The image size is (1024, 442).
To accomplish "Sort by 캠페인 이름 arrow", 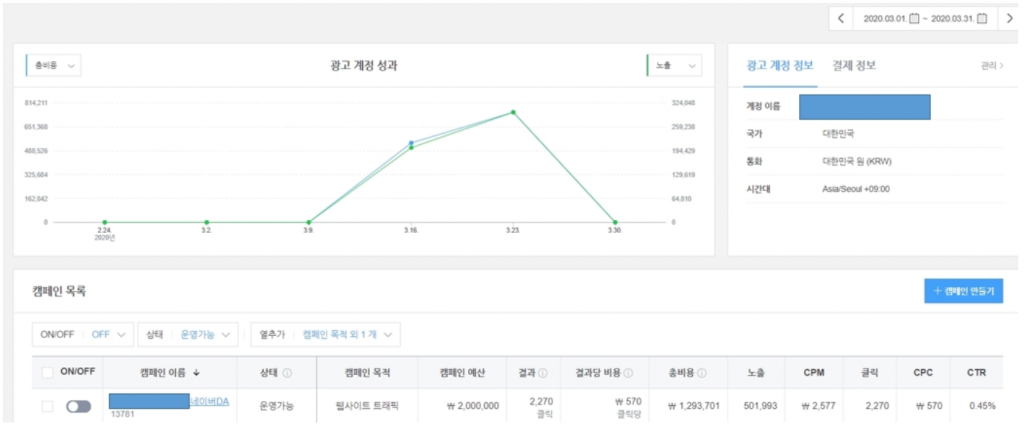I will coord(196,373).
